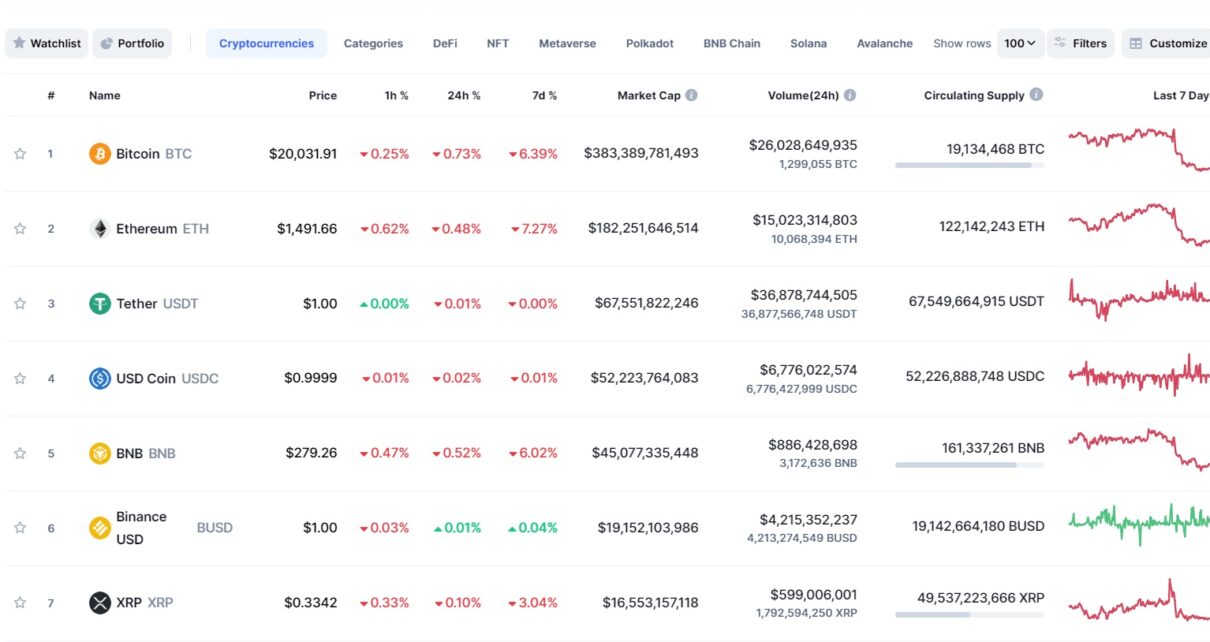Click the BNB coin logo icon
The height and width of the screenshot is (642, 1210).
pos(100,453)
